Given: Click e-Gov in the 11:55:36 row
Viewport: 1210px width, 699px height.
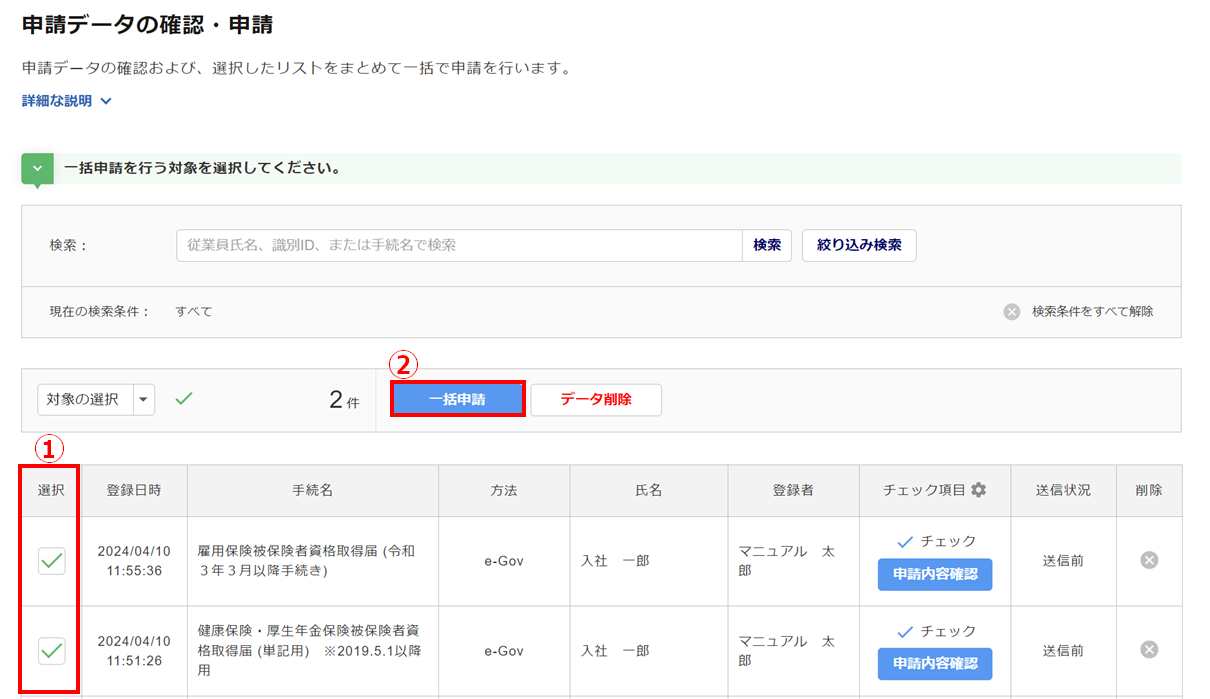Looking at the screenshot, I should 504,561.
